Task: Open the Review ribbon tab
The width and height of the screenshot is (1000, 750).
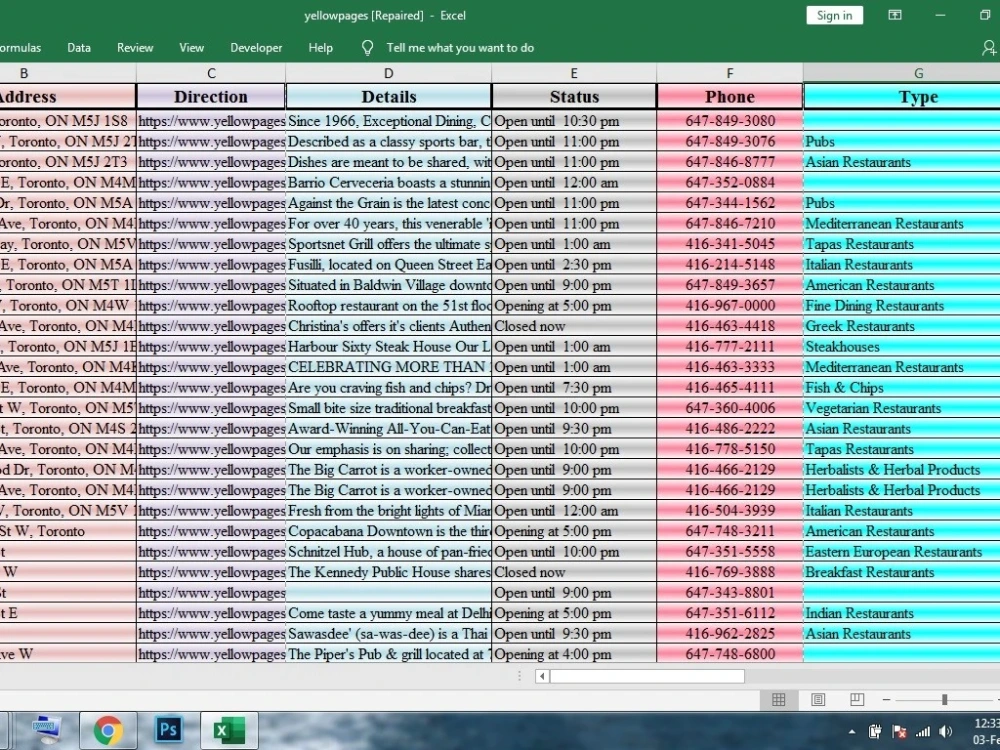Action: pyautogui.click(x=135, y=48)
